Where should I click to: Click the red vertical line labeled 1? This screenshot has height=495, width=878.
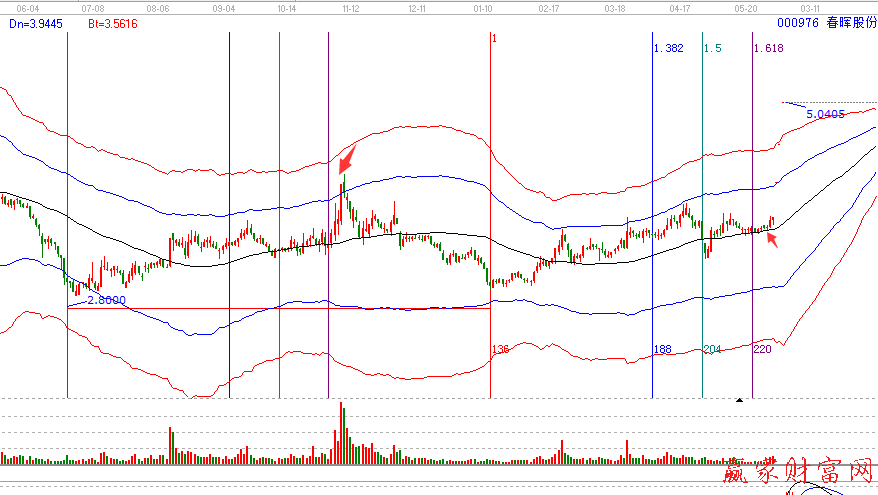click(491, 200)
